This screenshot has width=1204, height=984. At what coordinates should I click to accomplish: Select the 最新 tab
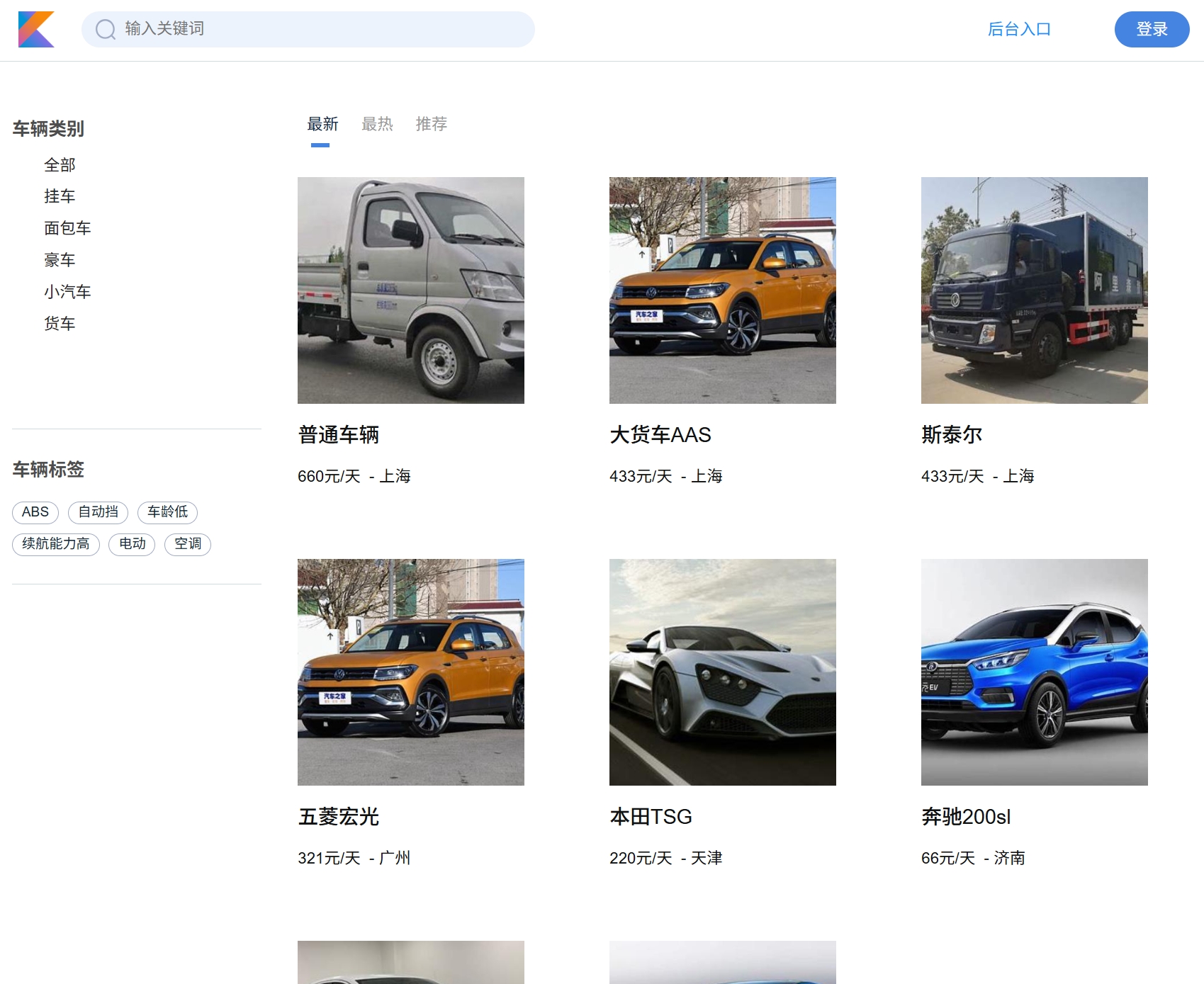[322, 124]
